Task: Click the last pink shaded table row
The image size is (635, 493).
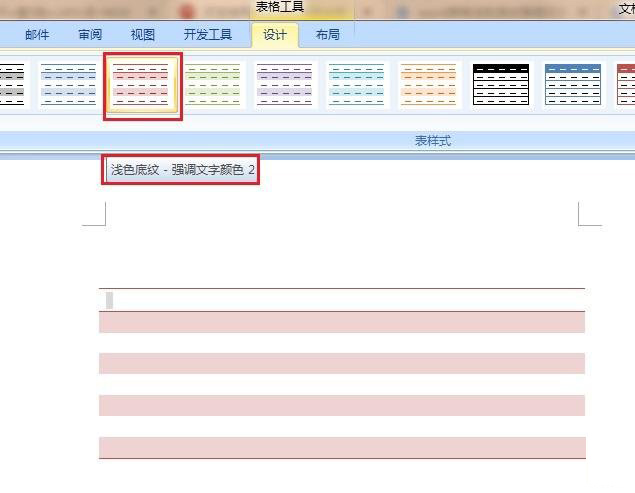Action: click(x=342, y=447)
